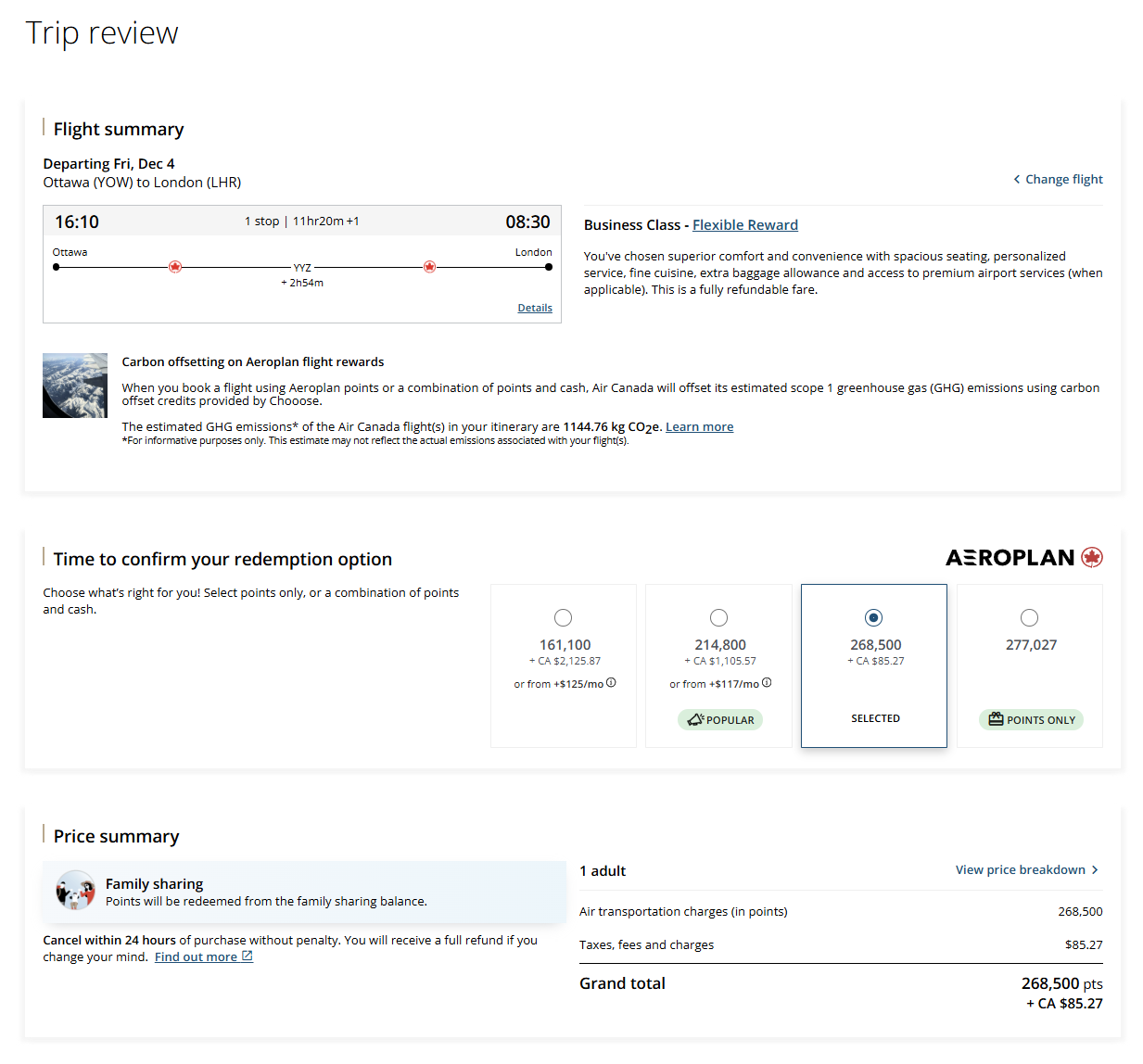The height and width of the screenshot is (1064, 1143).
Task: Select the 277,027 points only option
Action: 1029,618
